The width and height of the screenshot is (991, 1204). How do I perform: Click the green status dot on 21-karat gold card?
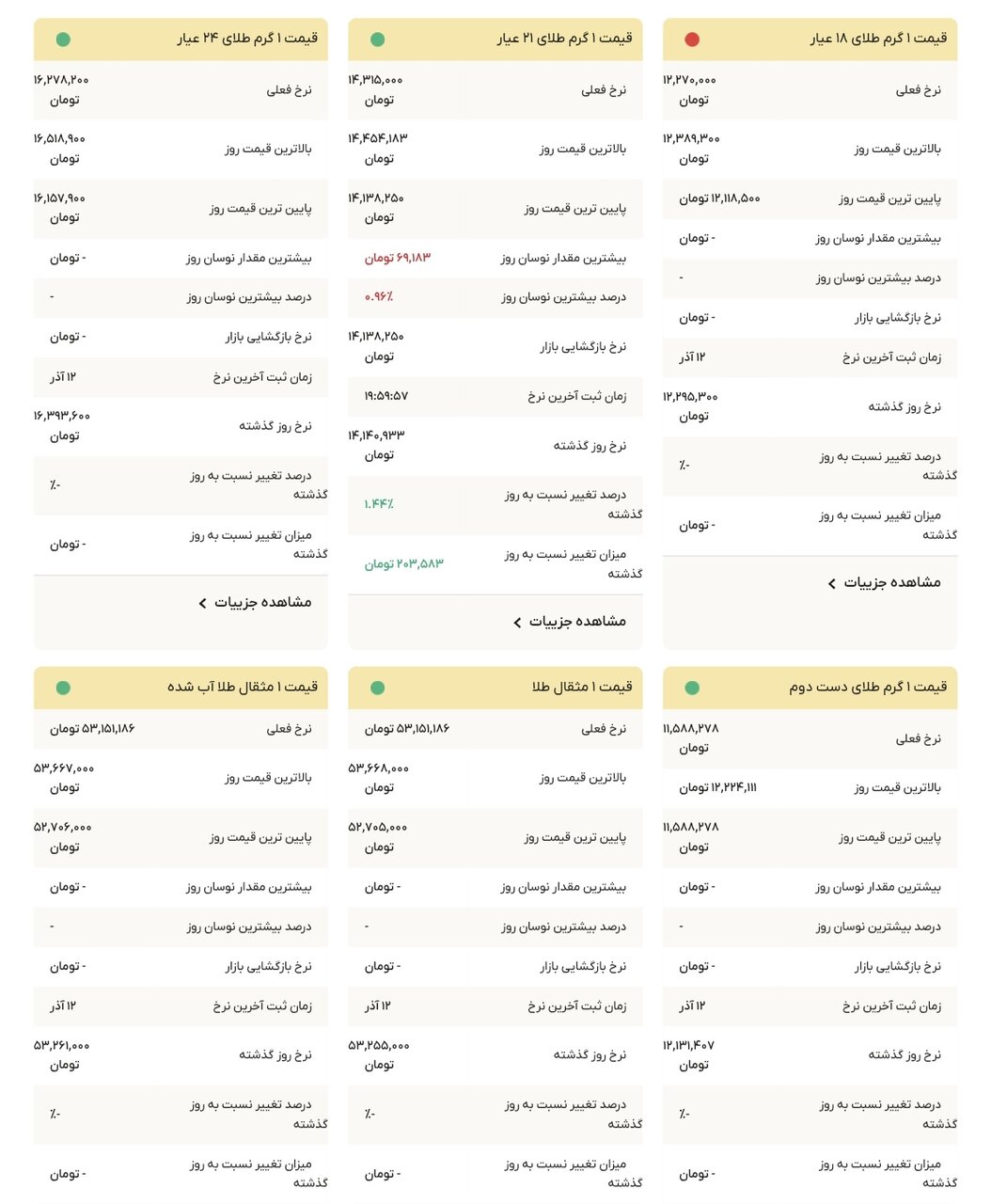pyautogui.click(x=378, y=40)
